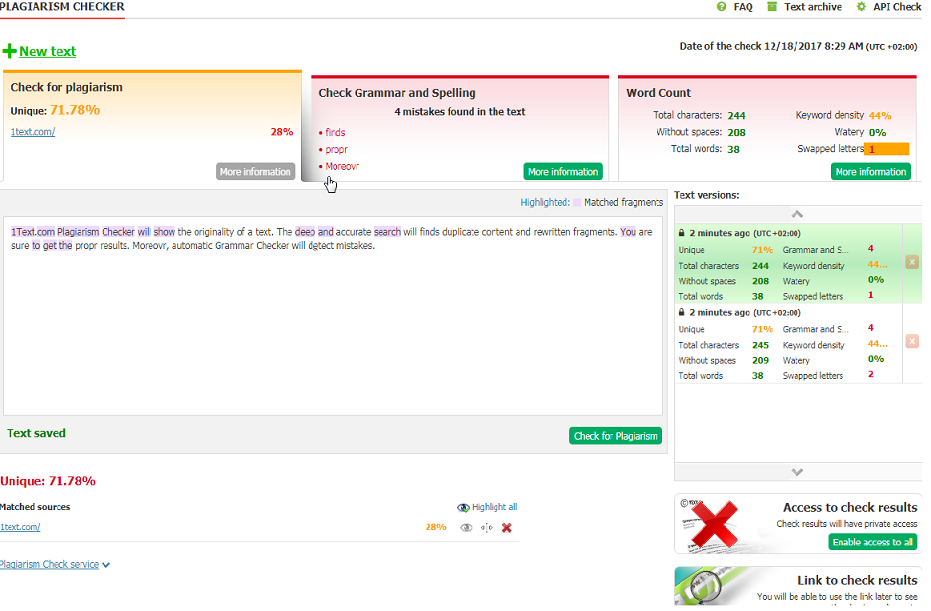The width and height of the screenshot is (931, 611).
Task: Click the compare icon next to matched source
Action: 486,528
